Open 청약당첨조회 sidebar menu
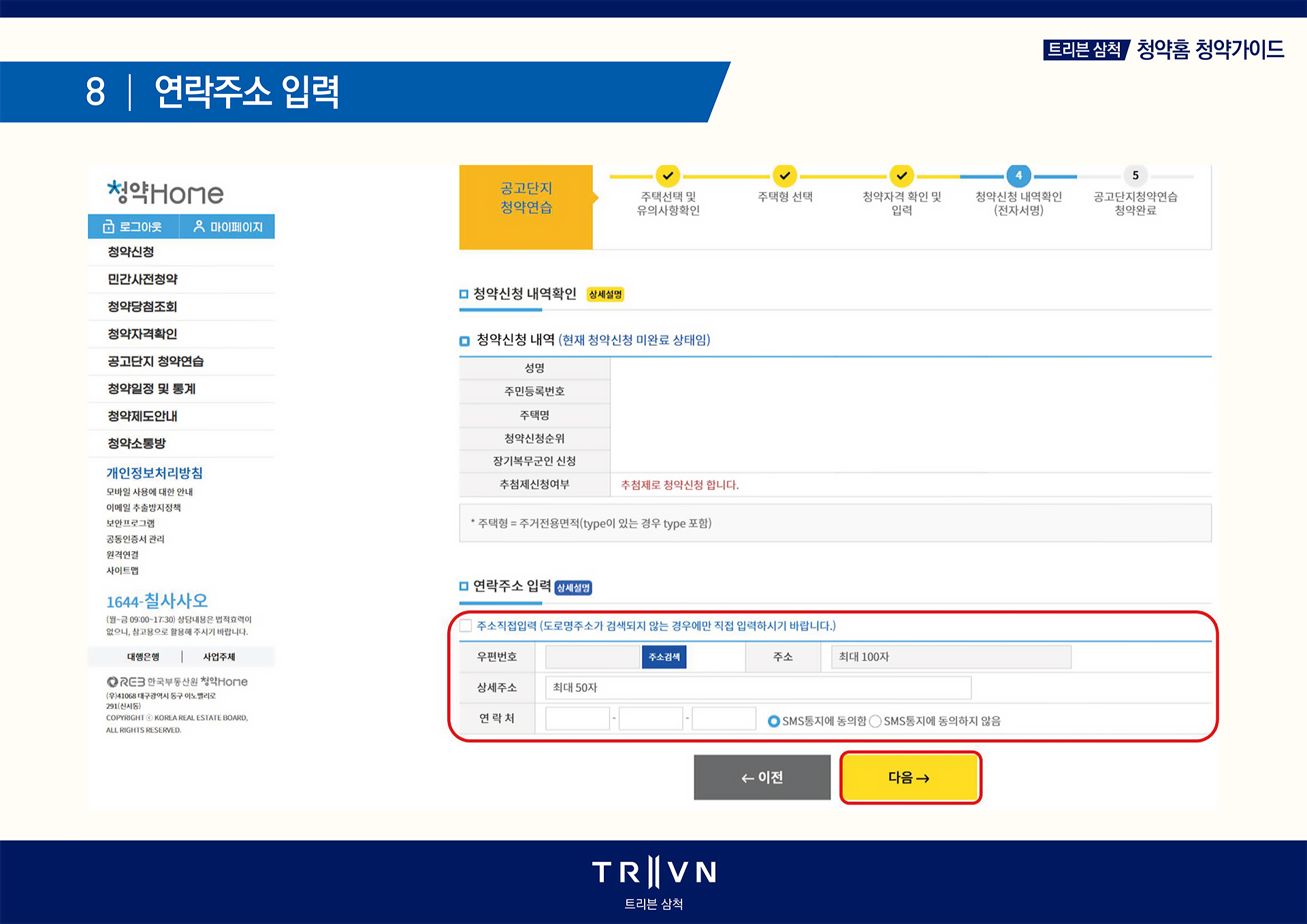This screenshot has width=1307, height=924. tap(142, 307)
